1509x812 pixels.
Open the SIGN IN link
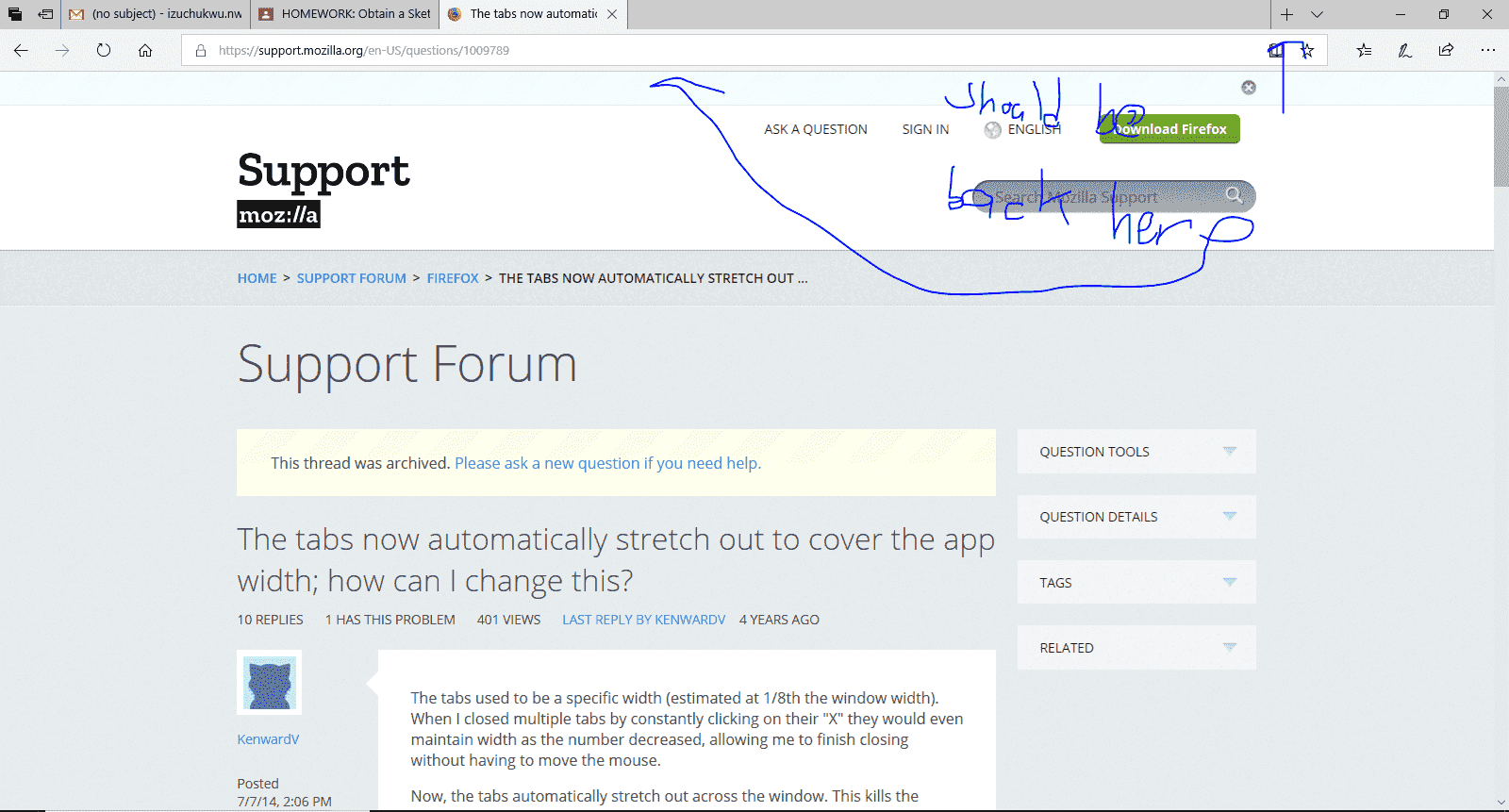tap(925, 129)
